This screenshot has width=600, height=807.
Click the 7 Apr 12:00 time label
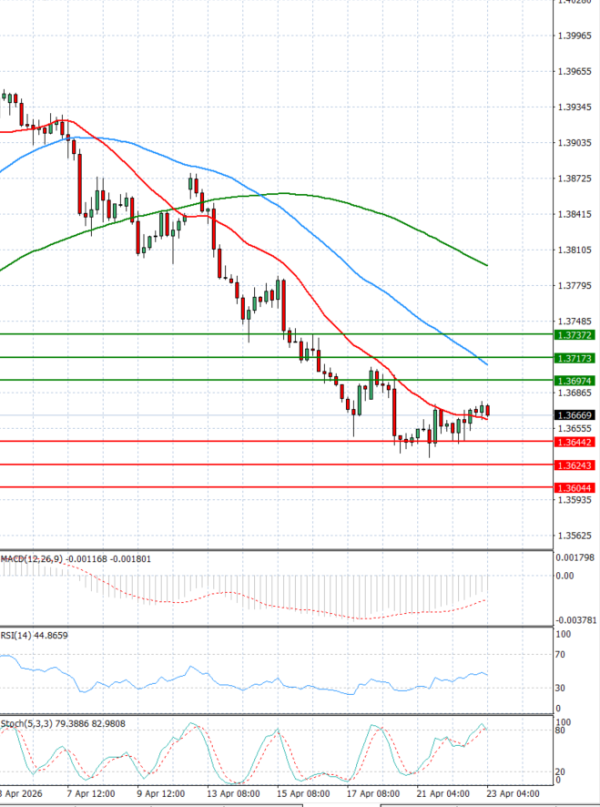(x=91, y=792)
